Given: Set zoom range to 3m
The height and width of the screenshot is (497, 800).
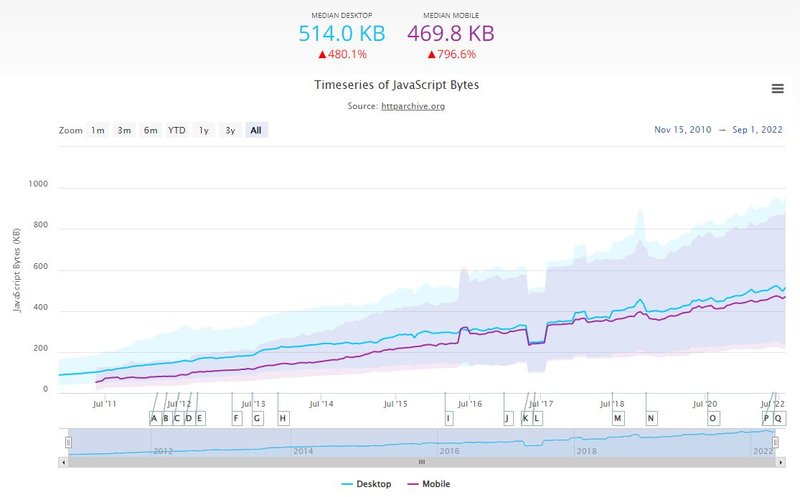Looking at the screenshot, I should pos(124,130).
